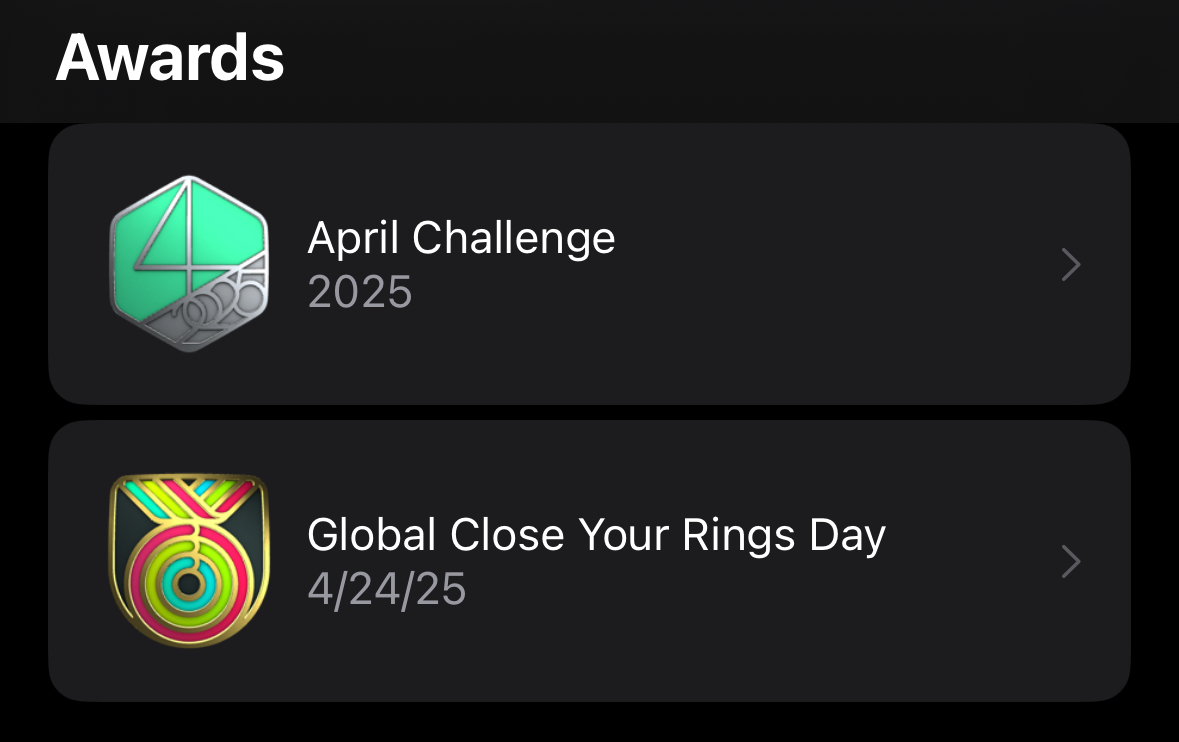Open the April Challenge award title
Image resolution: width=1179 pixels, height=742 pixels.
[461, 238]
